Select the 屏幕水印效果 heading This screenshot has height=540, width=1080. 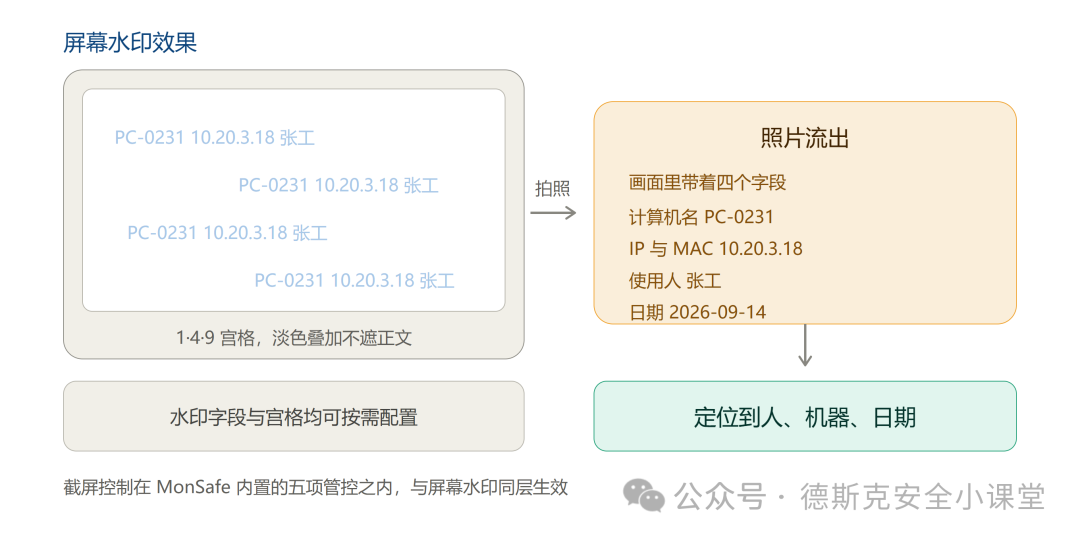tap(130, 43)
